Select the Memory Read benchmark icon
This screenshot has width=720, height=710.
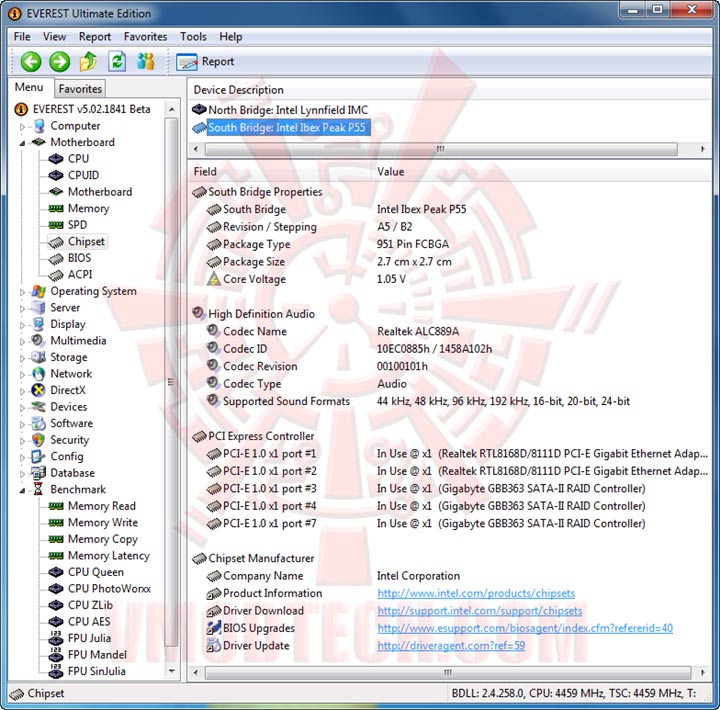[x=56, y=506]
